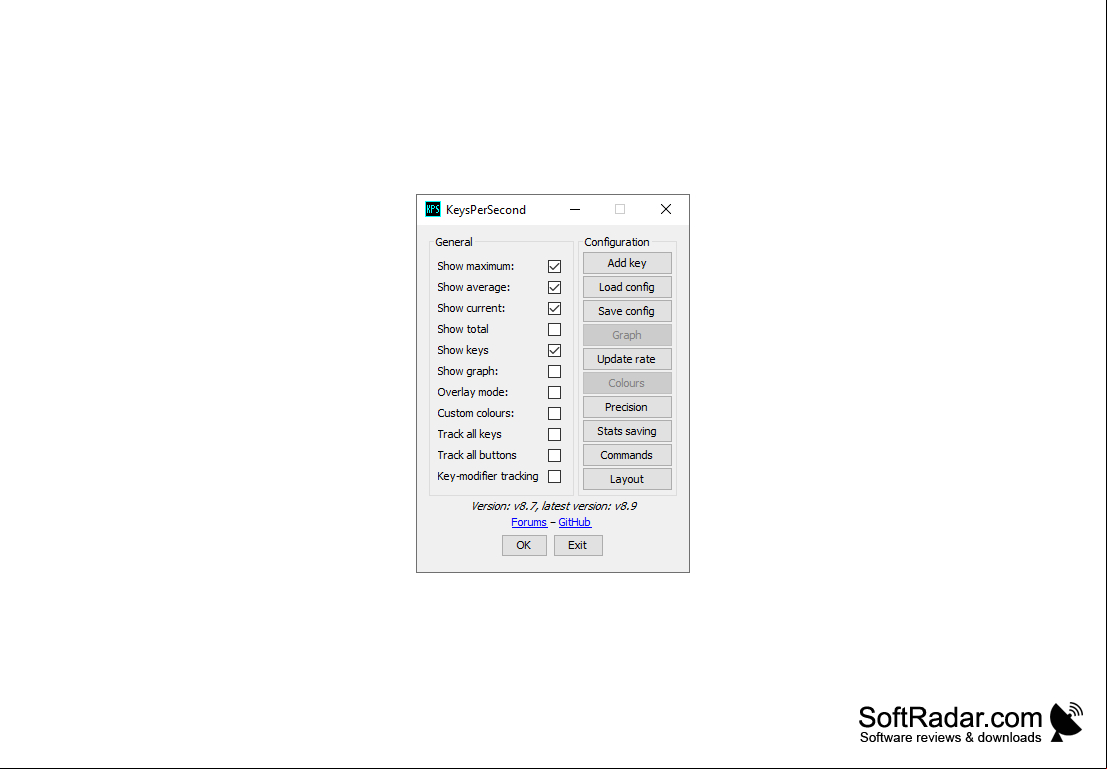This screenshot has height=769, width=1107.
Task: Click the Add key button
Action: (627, 263)
